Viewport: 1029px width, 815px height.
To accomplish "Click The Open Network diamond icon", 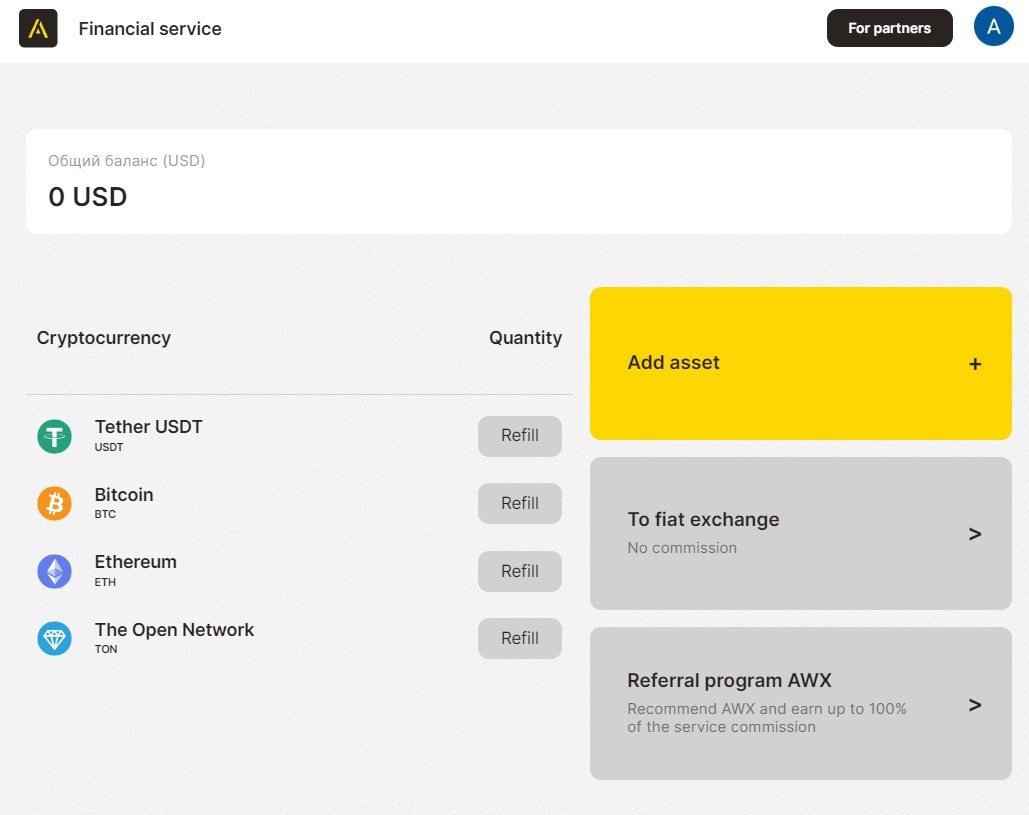I will [x=54, y=638].
